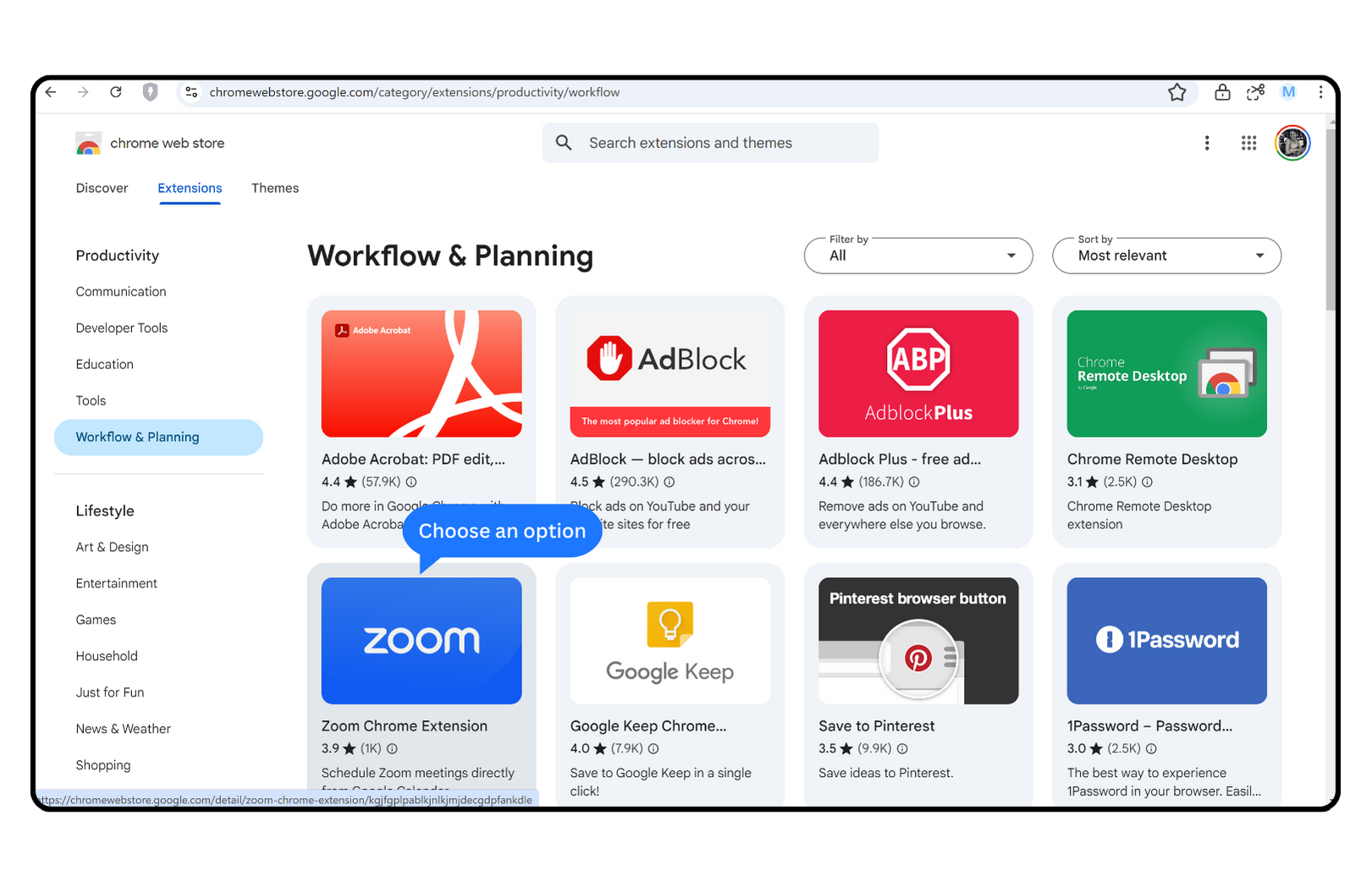Select Tools category in sidebar
The width and height of the screenshot is (1372, 887).
91,401
